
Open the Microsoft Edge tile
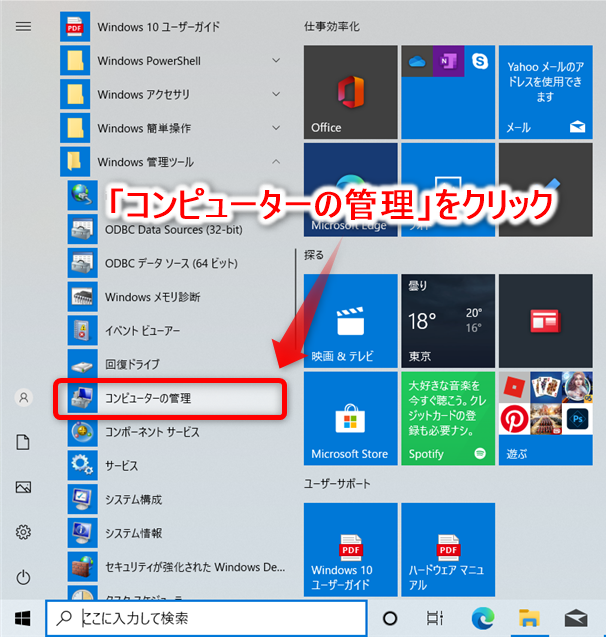coord(351,190)
